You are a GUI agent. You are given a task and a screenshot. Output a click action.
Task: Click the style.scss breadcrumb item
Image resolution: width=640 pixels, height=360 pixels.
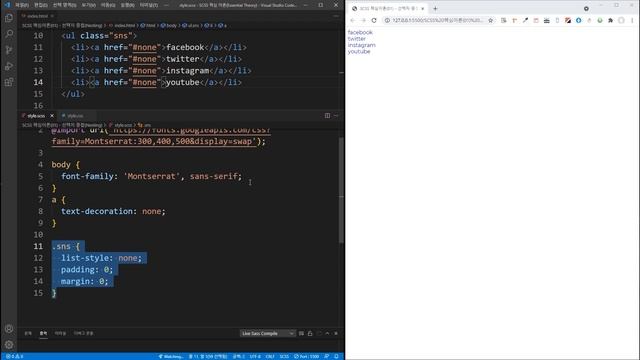pos(120,125)
